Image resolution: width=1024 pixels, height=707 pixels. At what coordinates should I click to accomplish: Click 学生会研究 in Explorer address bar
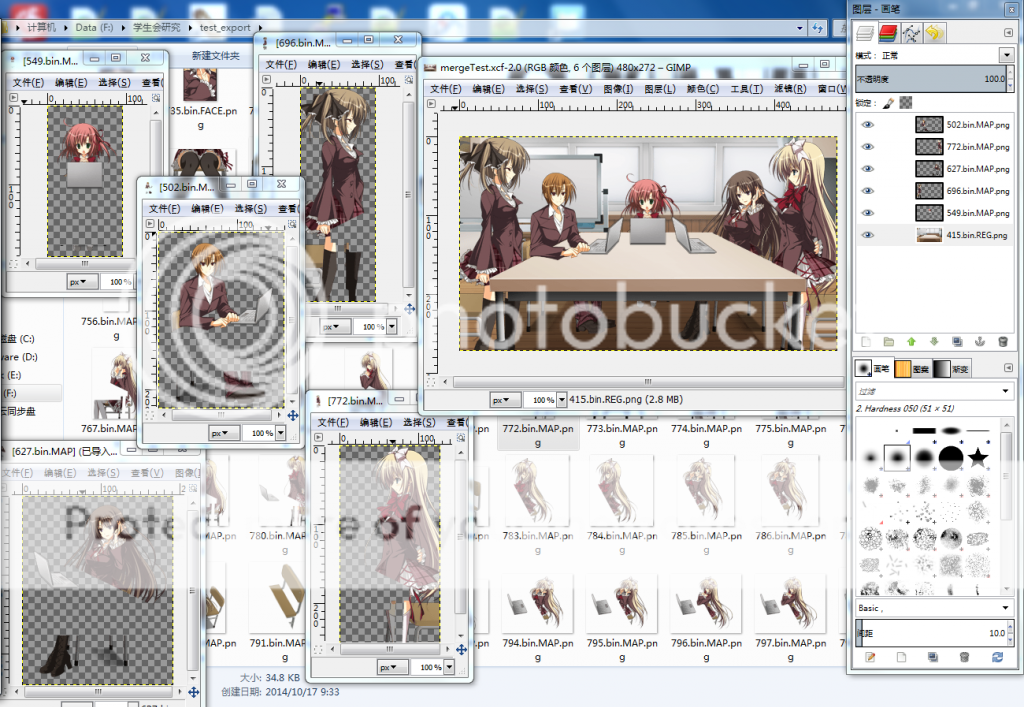(x=157, y=27)
